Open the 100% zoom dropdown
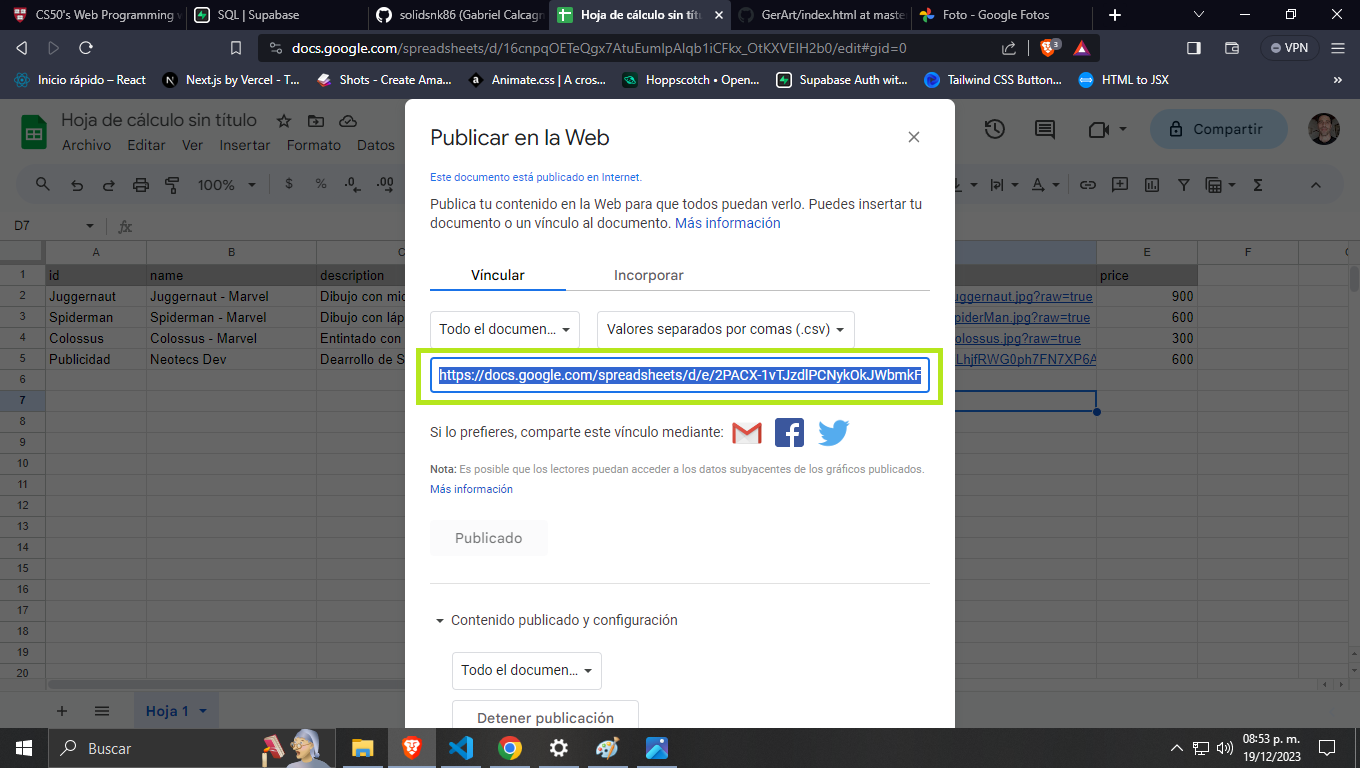 tap(226, 185)
